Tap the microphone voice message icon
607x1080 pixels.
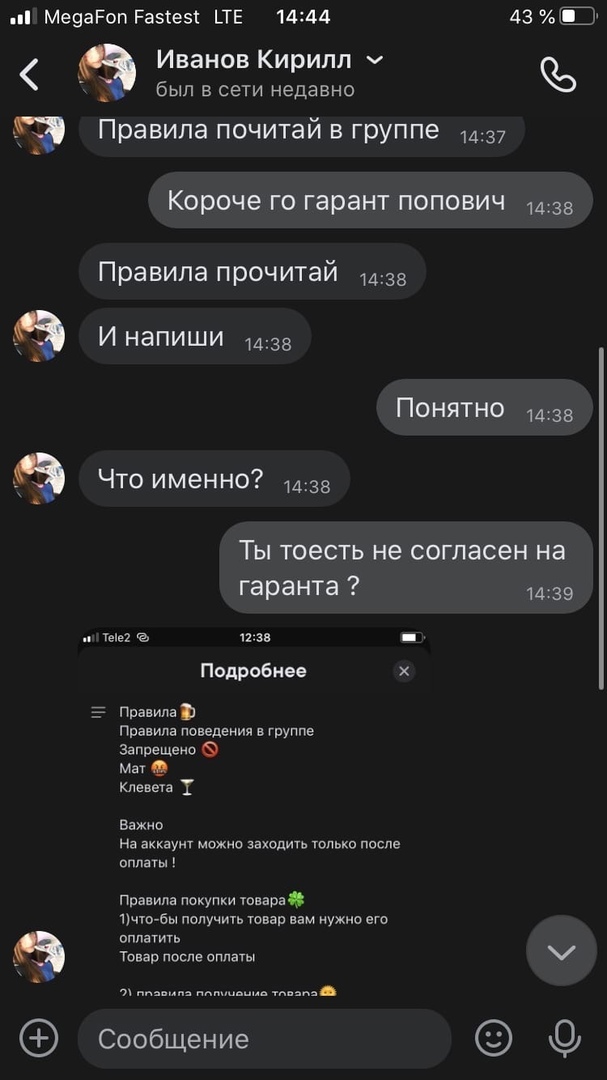pyautogui.click(x=564, y=1038)
